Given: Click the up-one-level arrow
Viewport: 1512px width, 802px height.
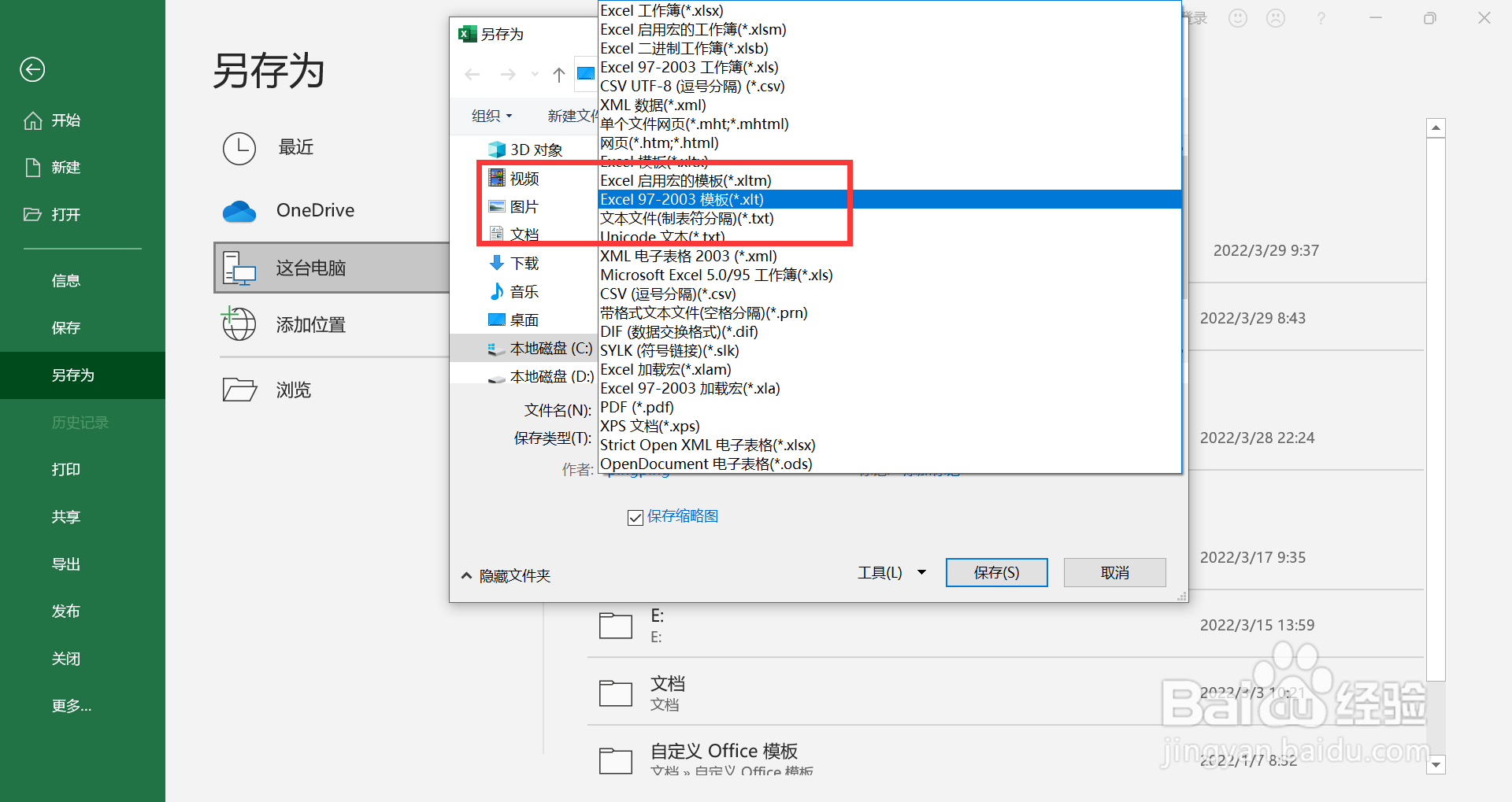Looking at the screenshot, I should click(559, 75).
